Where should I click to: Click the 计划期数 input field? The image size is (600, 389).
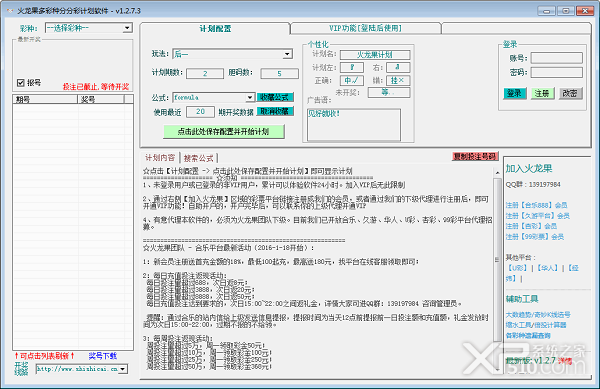(205, 73)
